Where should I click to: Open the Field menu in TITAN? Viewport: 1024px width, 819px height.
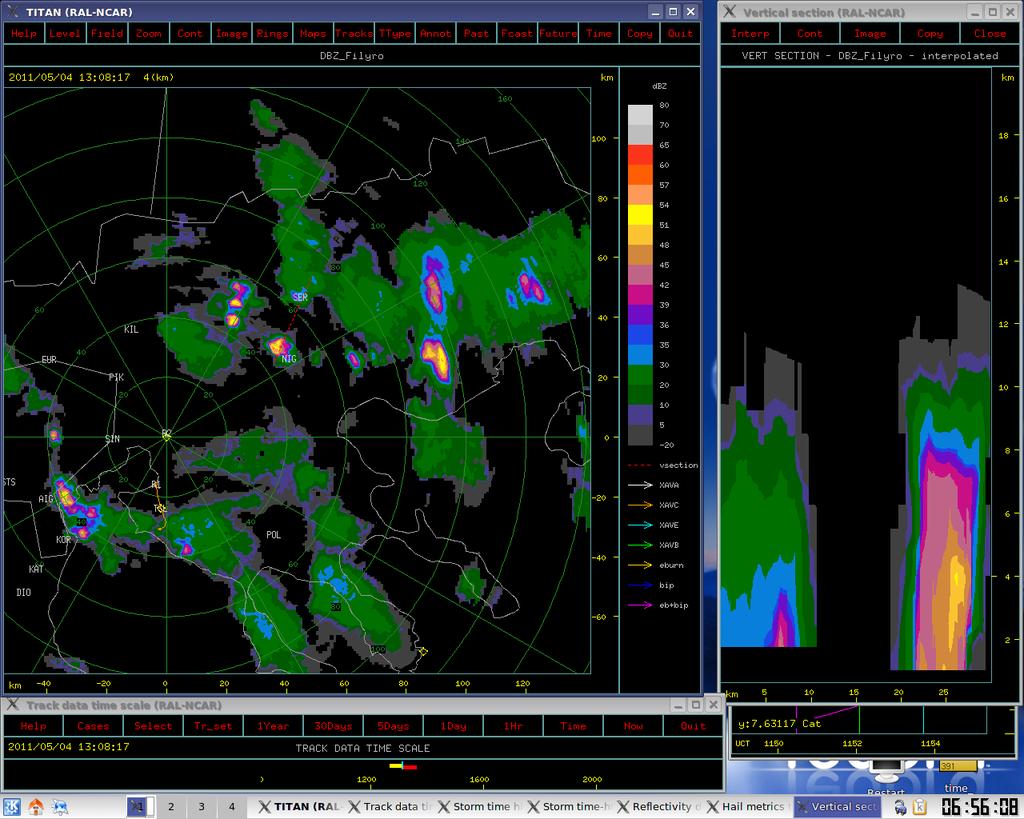point(106,33)
